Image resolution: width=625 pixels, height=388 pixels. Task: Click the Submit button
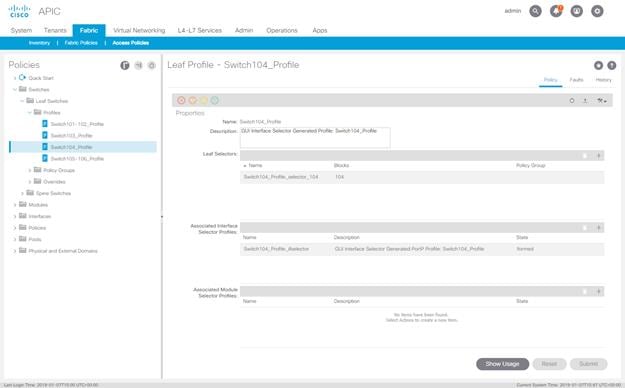pyautogui.click(x=588, y=364)
